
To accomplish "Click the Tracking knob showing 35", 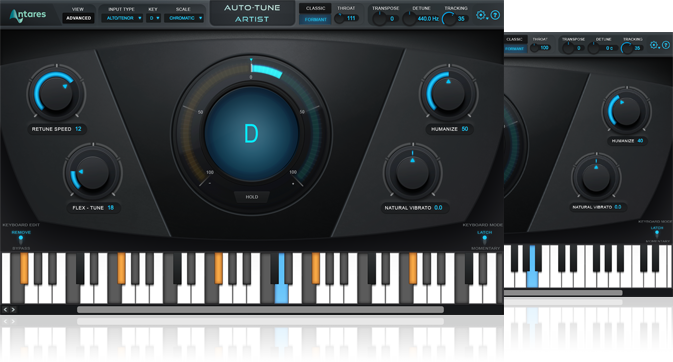I will 449,19.
